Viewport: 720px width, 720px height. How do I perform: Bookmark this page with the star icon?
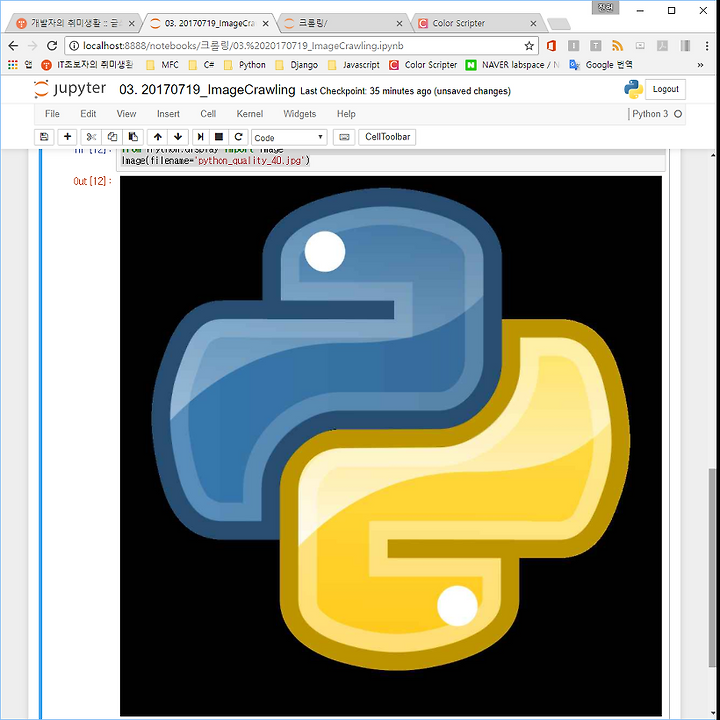coord(529,46)
